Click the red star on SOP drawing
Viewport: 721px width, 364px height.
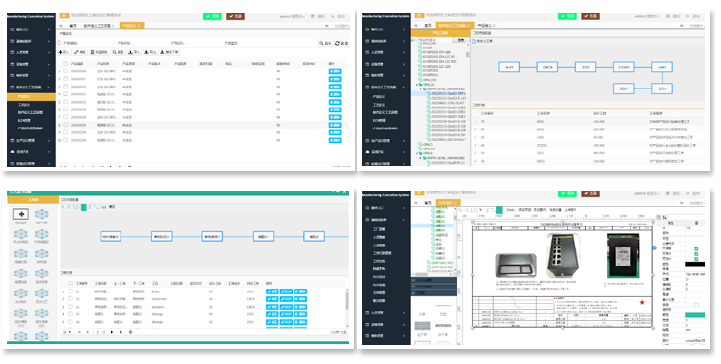[642, 302]
